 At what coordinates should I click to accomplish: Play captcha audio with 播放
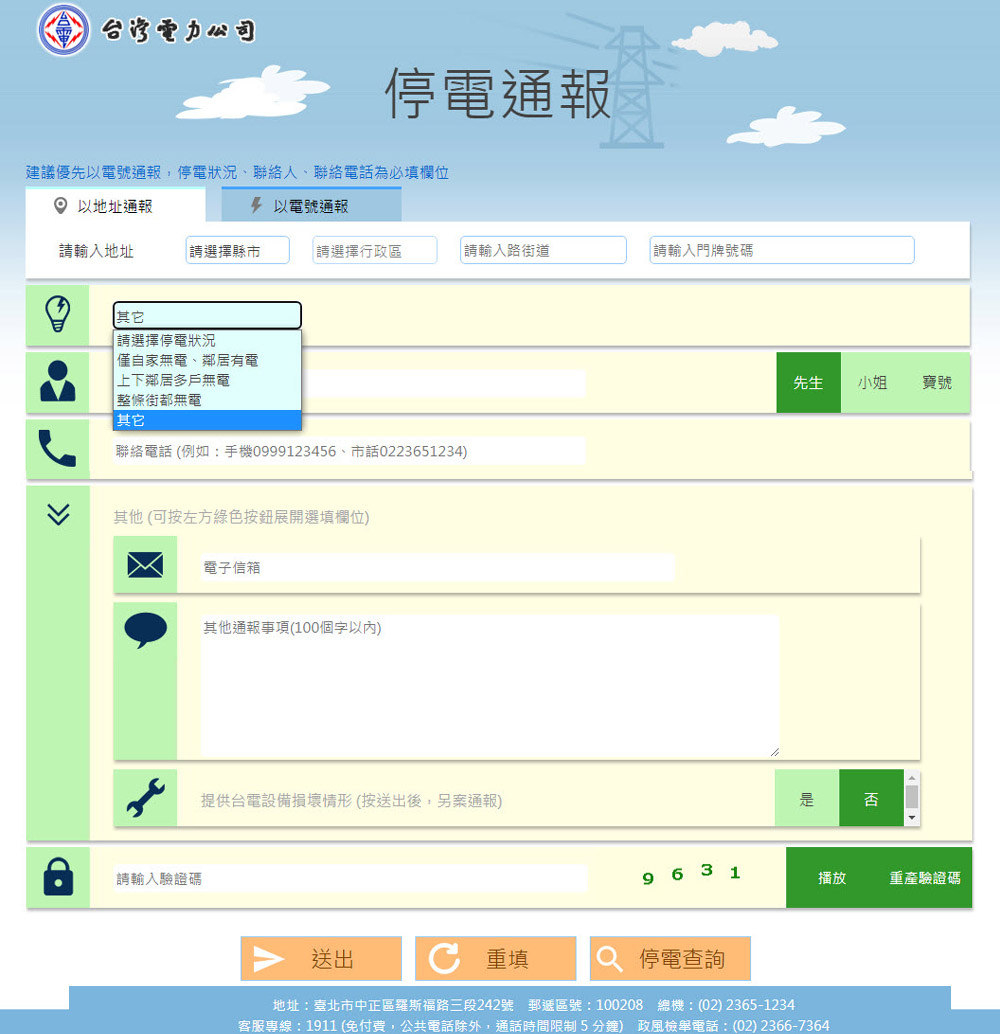click(x=831, y=878)
